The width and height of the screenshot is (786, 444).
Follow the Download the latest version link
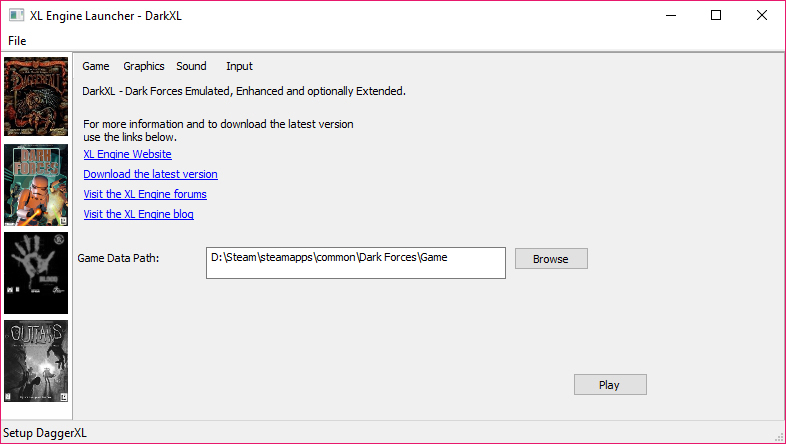pos(150,174)
